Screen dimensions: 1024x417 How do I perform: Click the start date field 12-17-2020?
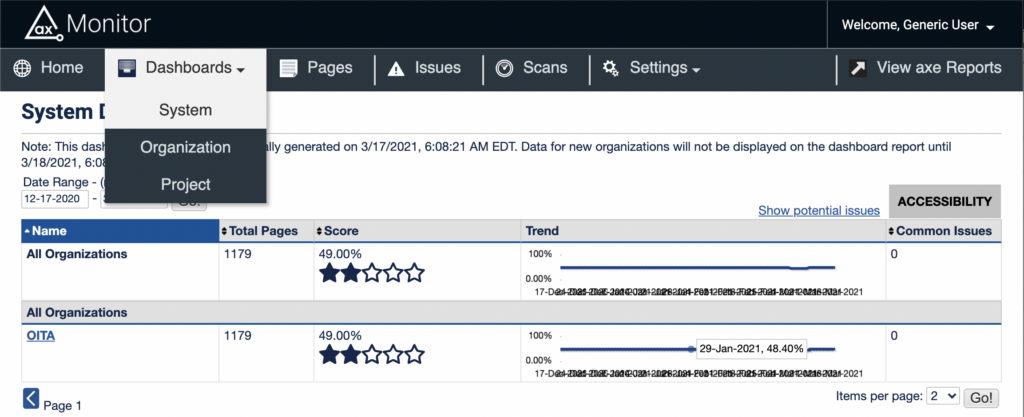click(x=53, y=199)
